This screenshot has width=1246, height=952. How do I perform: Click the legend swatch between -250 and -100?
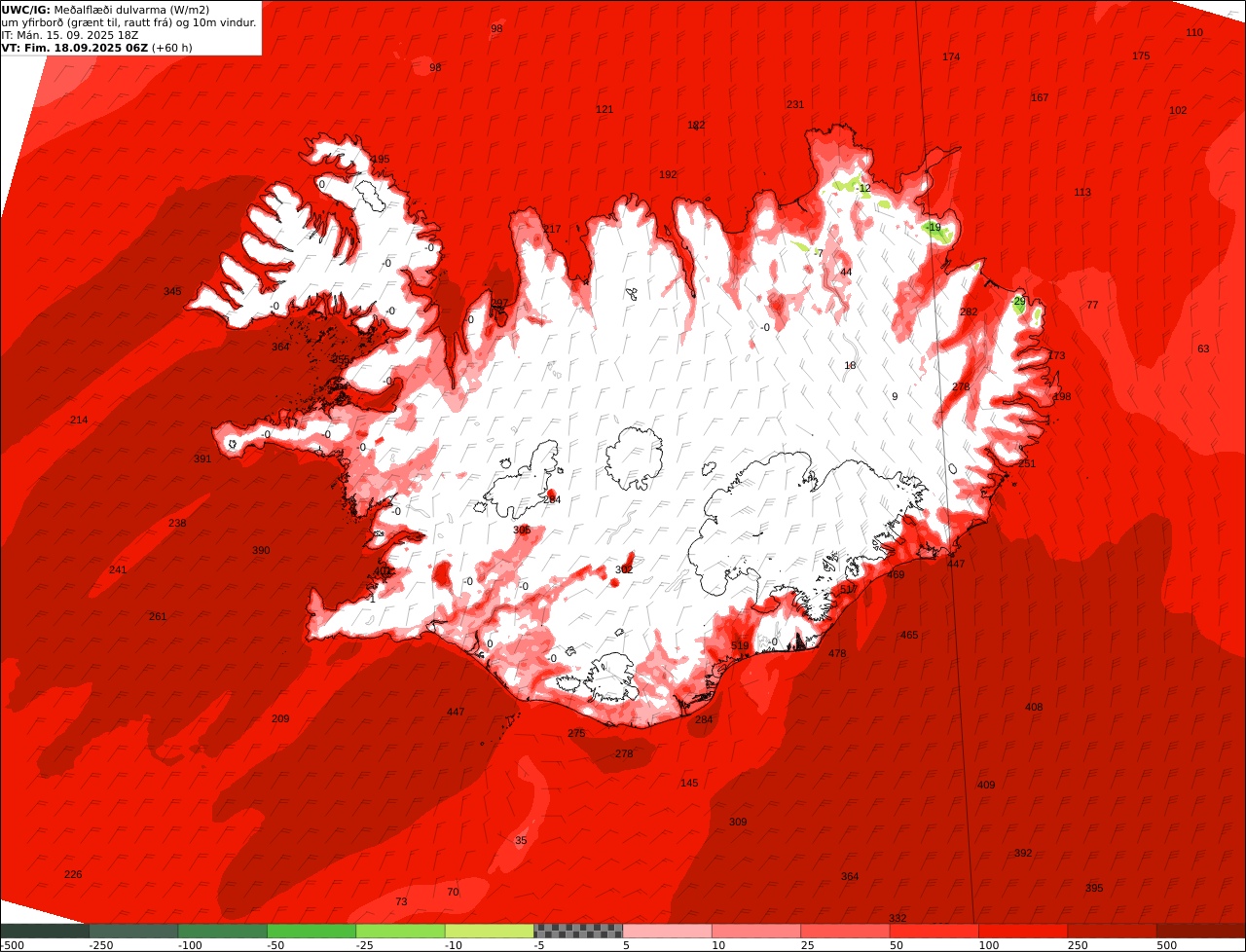pyautogui.click(x=133, y=931)
